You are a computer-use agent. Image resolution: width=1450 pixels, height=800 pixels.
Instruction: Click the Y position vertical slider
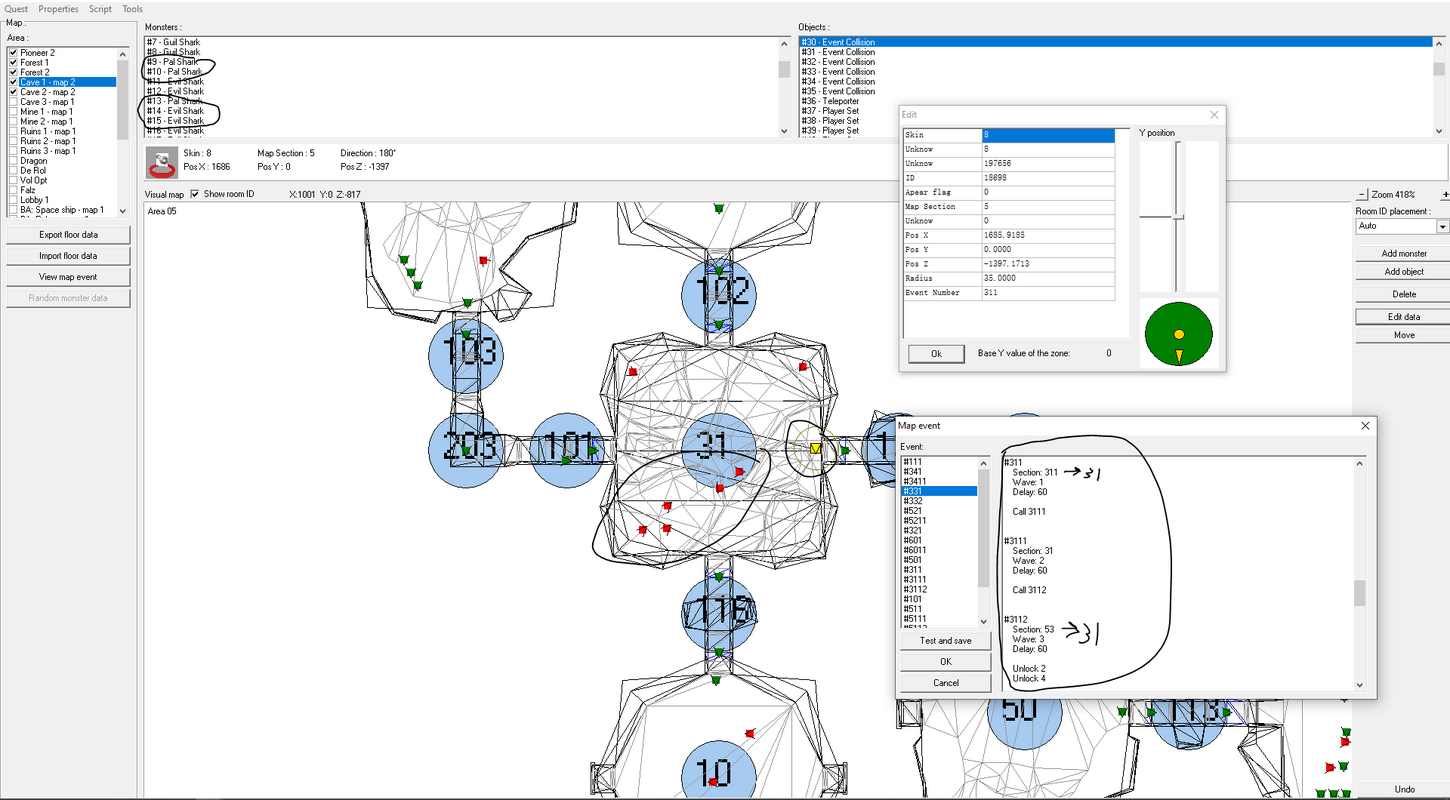pos(1179,216)
